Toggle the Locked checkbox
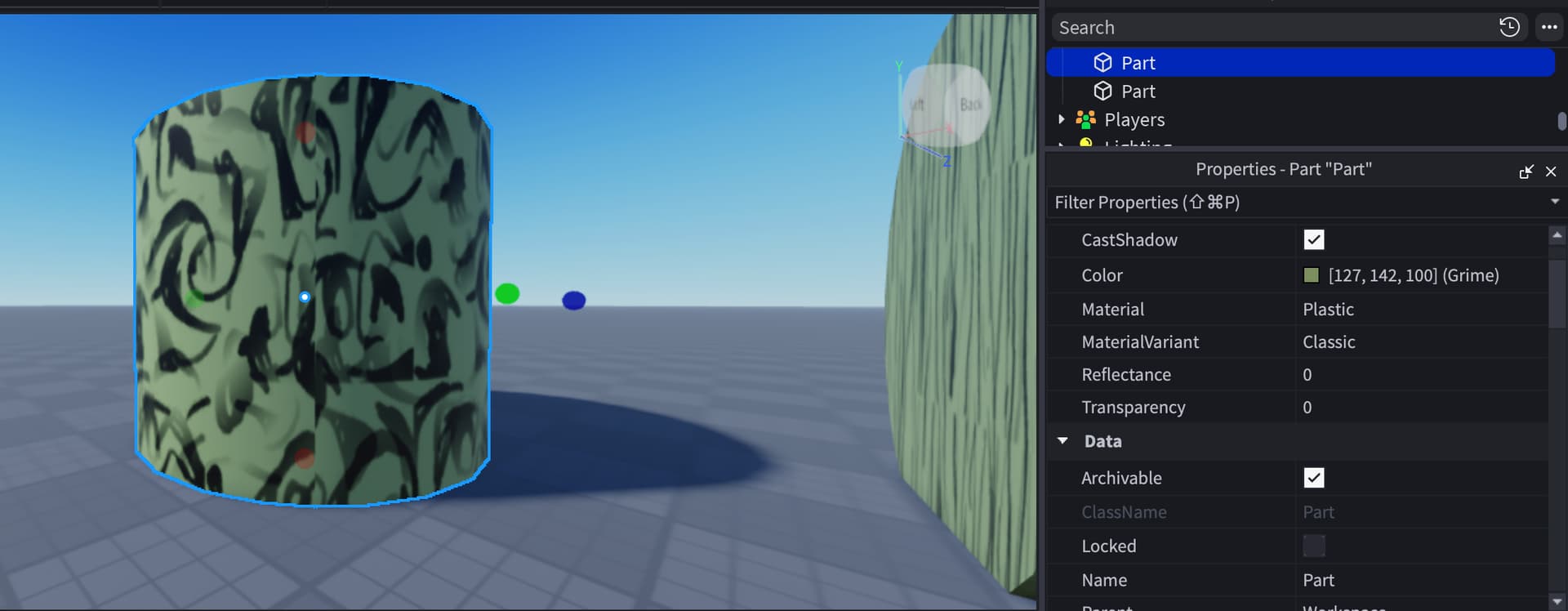Screen dimensions: 1568x611 coord(1314,546)
